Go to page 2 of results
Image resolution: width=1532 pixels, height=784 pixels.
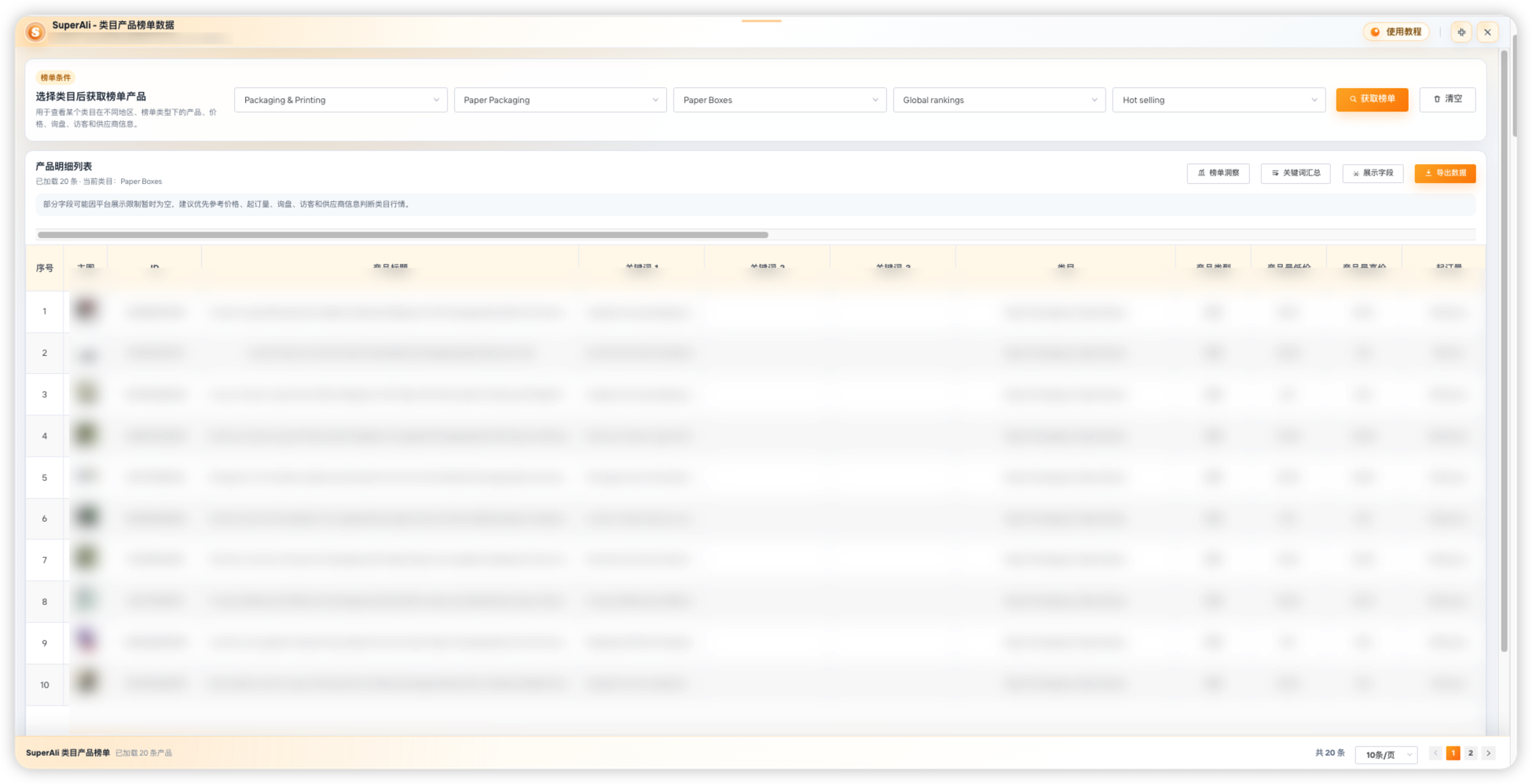point(1471,753)
